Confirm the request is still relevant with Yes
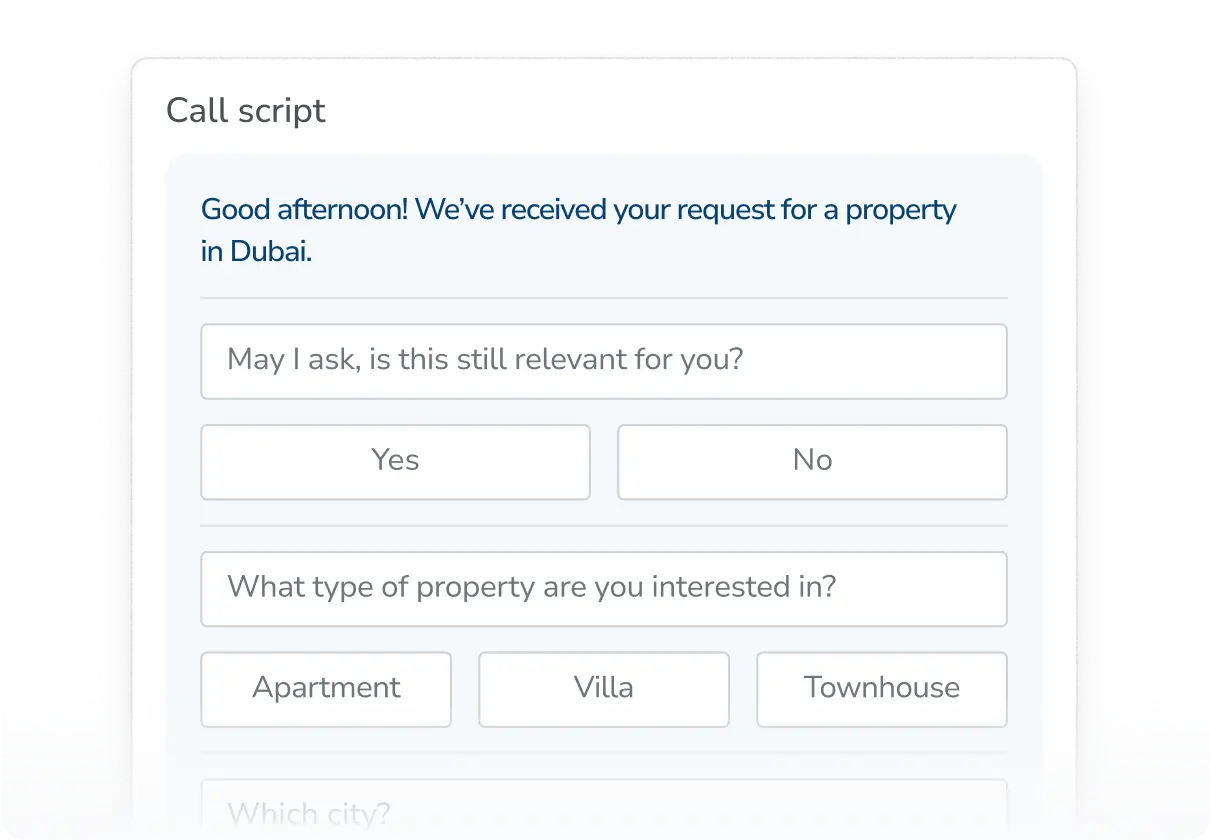 395,461
